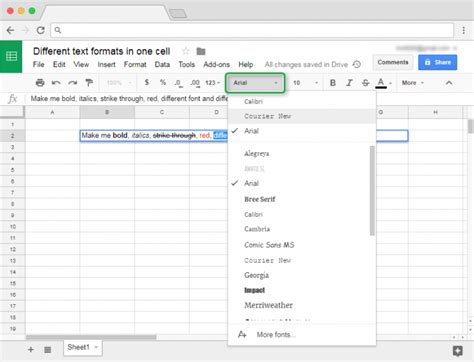Image resolution: width=474 pixels, height=362 pixels.
Task: Select the Paint format tool
Action: [89, 83]
